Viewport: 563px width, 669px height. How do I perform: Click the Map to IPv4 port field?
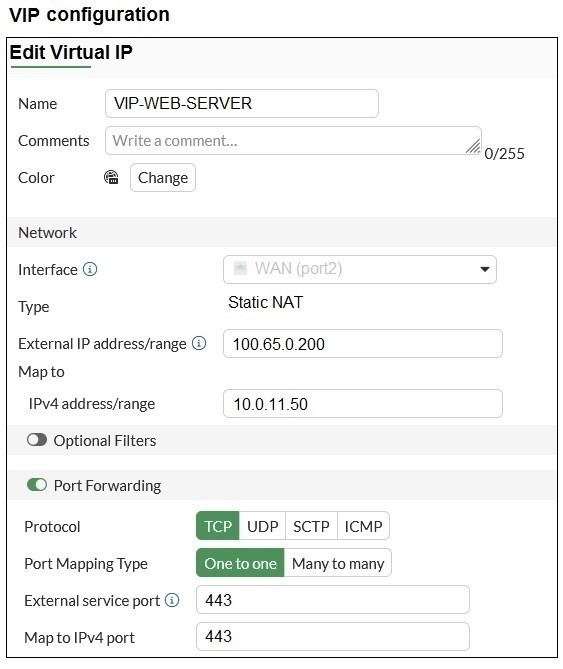tap(333, 637)
